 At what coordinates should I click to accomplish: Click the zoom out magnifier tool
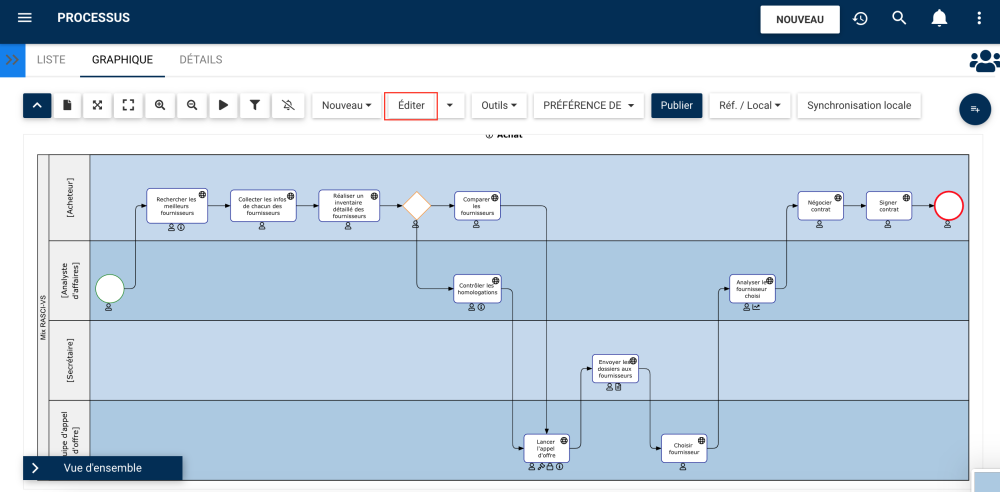192,105
